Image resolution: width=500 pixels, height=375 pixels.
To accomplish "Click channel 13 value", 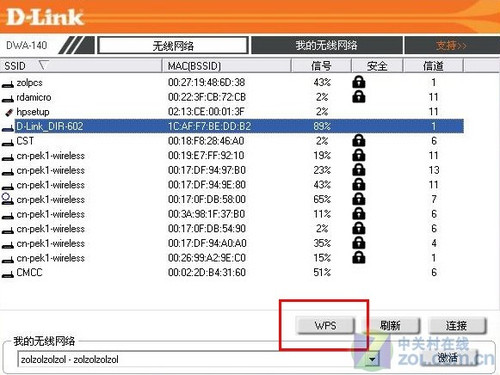I will [434, 170].
